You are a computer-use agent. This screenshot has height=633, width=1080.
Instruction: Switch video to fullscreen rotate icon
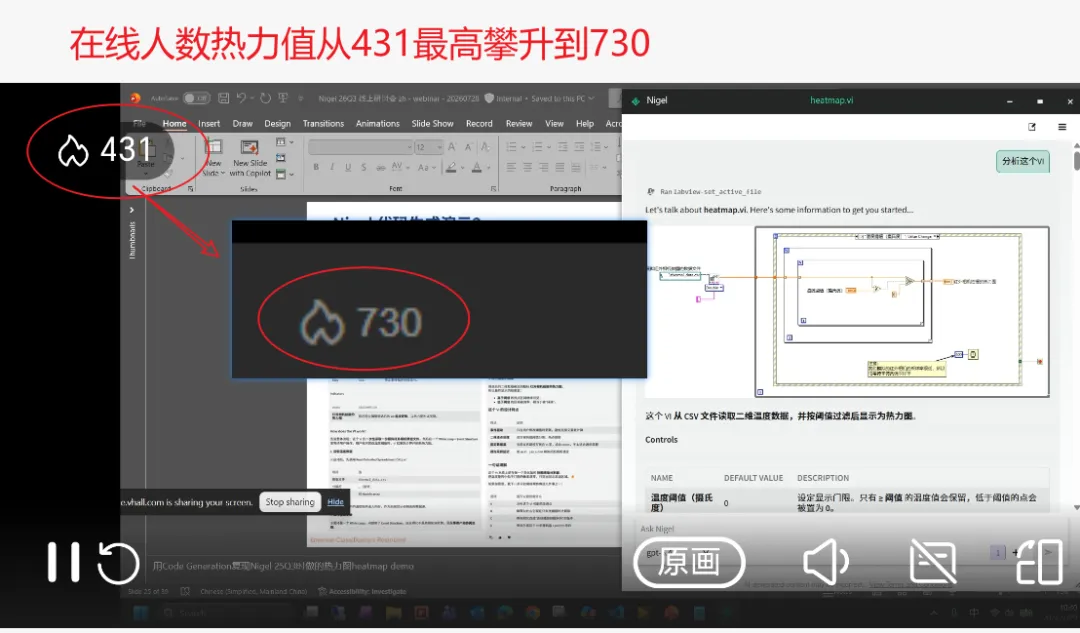(1039, 562)
